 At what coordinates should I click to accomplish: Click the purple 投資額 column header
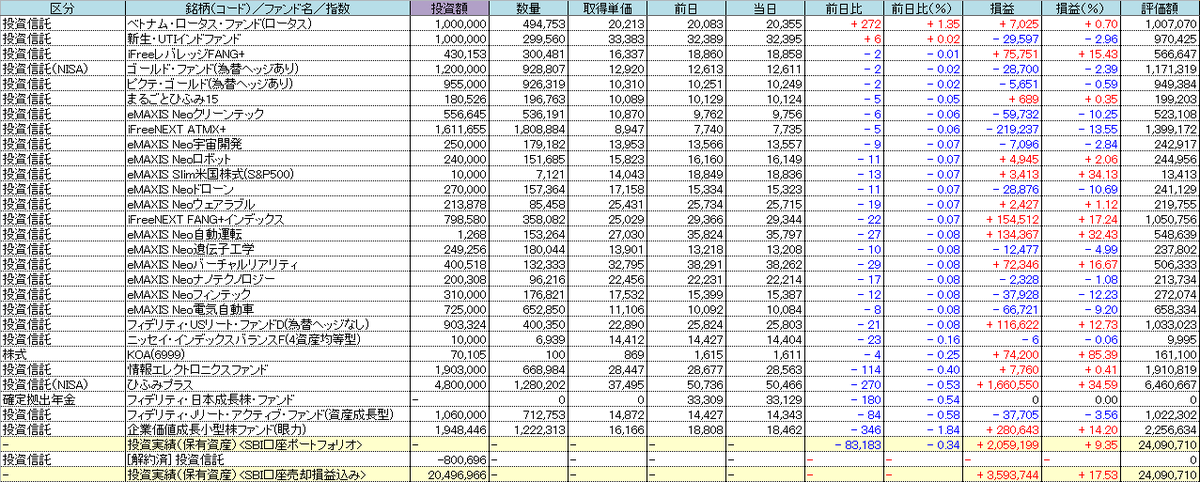tap(450, 8)
